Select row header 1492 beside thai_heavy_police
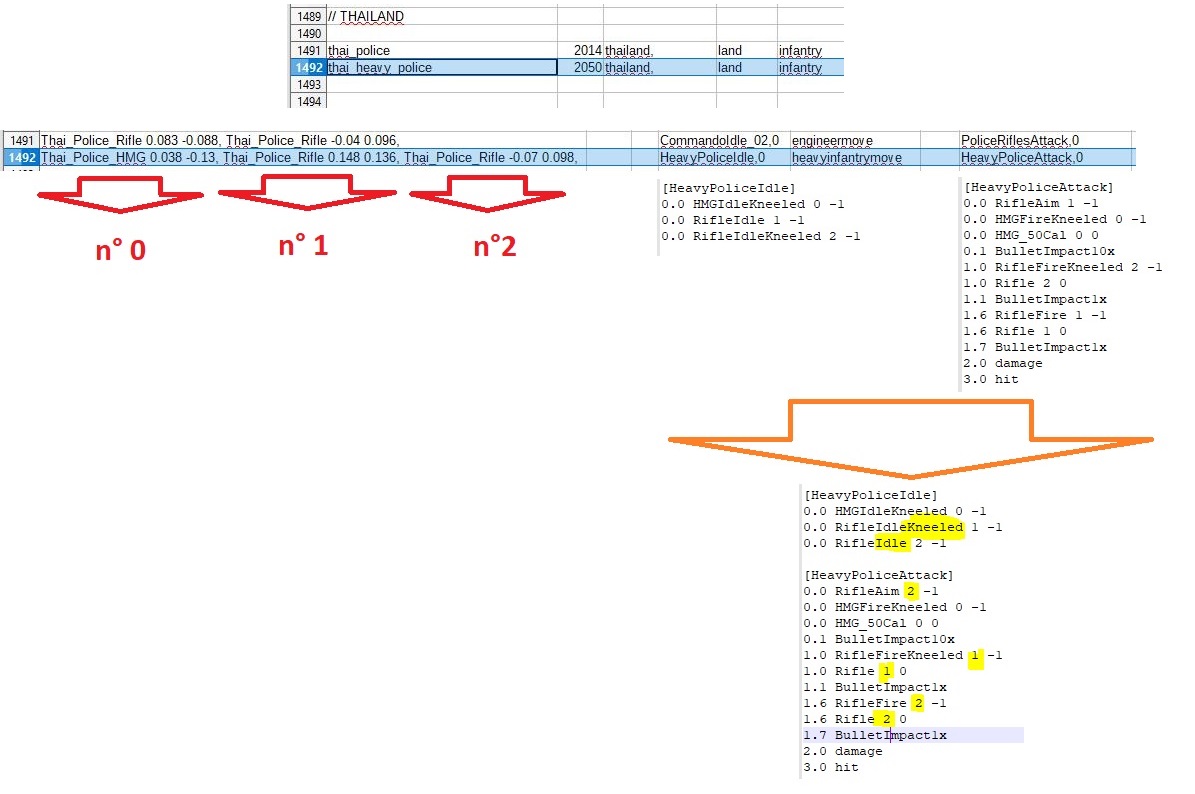 307,67
